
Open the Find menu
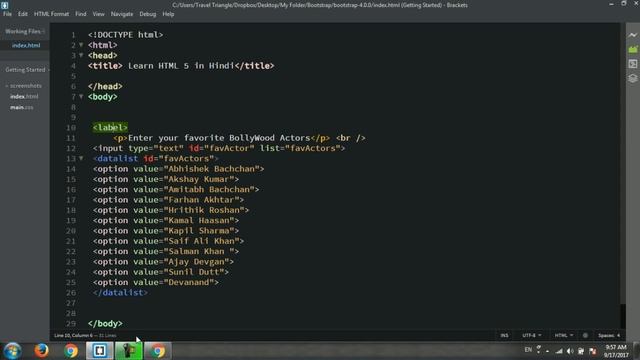pyautogui.click(x=80, y=14)
